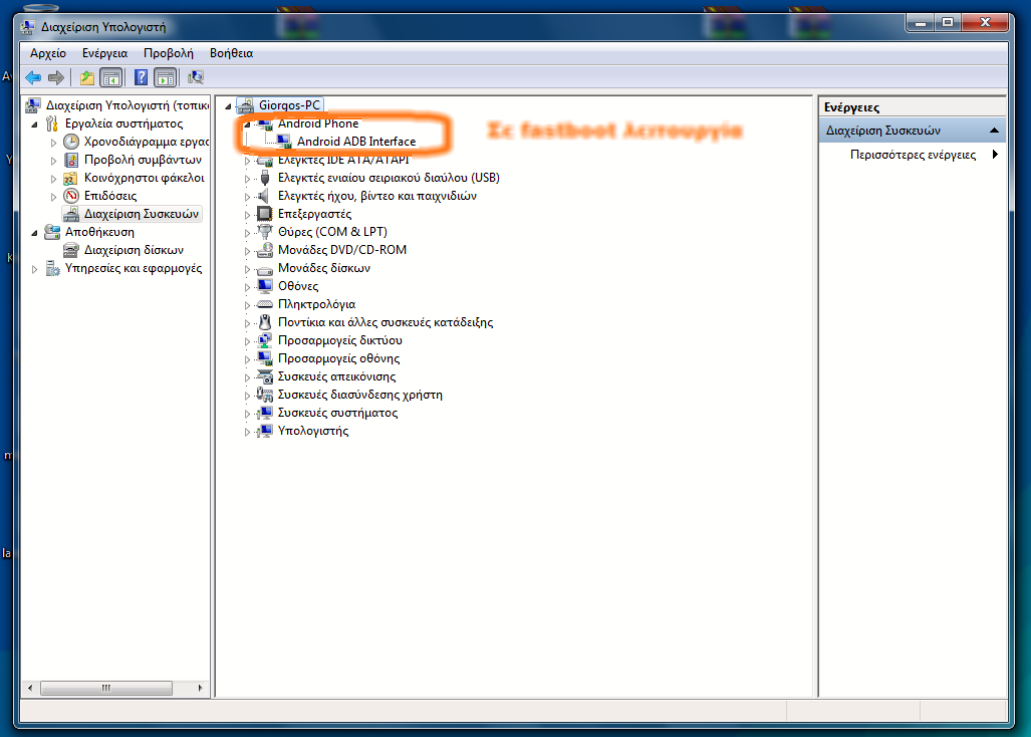Viewport: 1031px width, 737px height.
Task: Click the Up one level folder icon
Action: pyautogui.click(x=87, y=78)
